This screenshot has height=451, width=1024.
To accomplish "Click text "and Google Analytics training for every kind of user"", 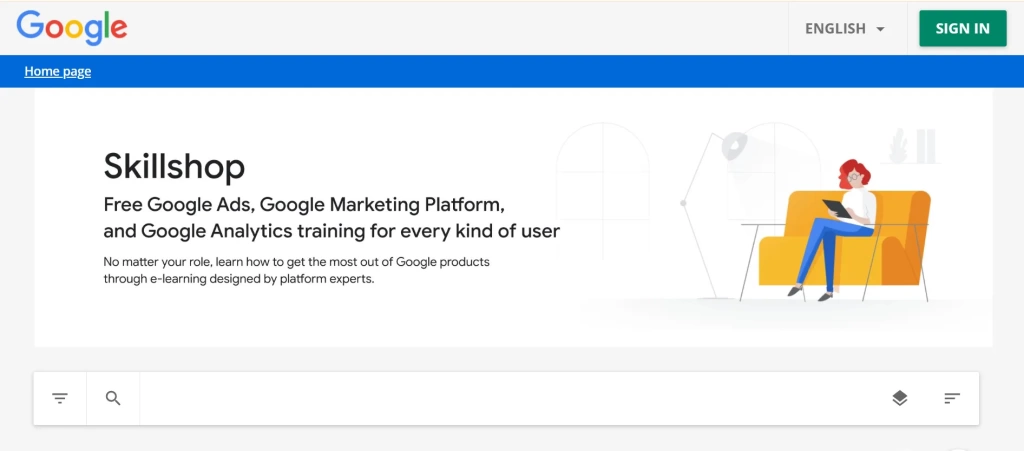I will click(x=332, y=231).
